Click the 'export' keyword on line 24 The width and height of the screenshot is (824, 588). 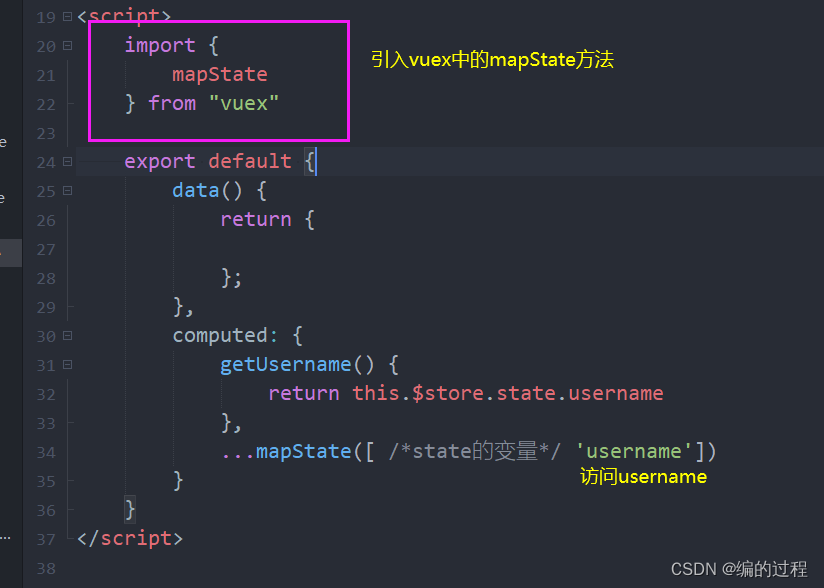click(160, 161)
